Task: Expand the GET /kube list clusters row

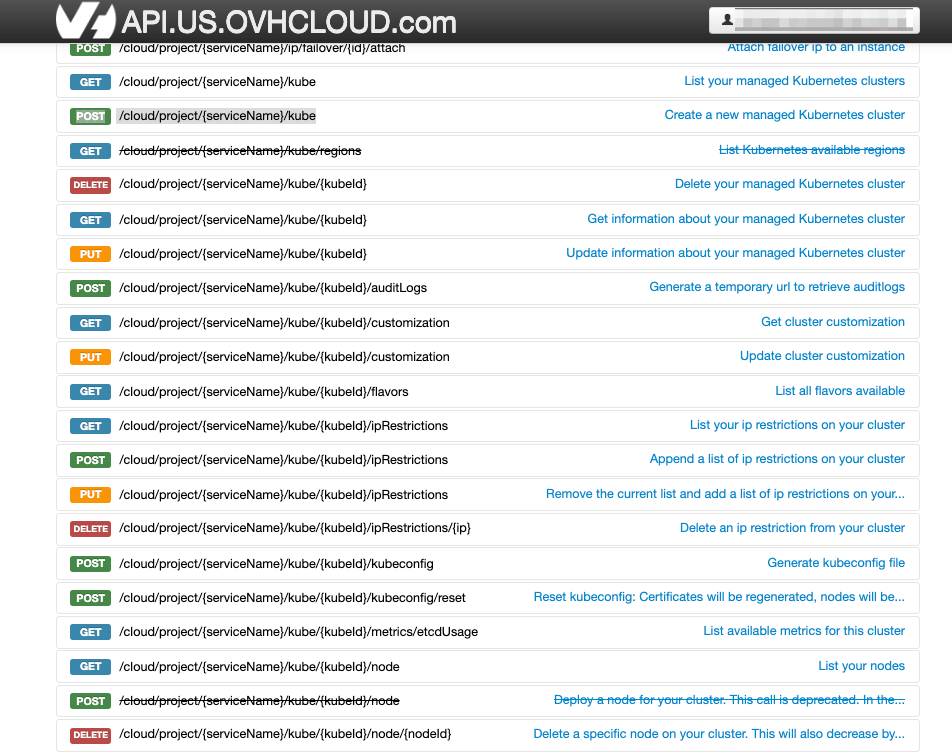Action: point(217,82)
